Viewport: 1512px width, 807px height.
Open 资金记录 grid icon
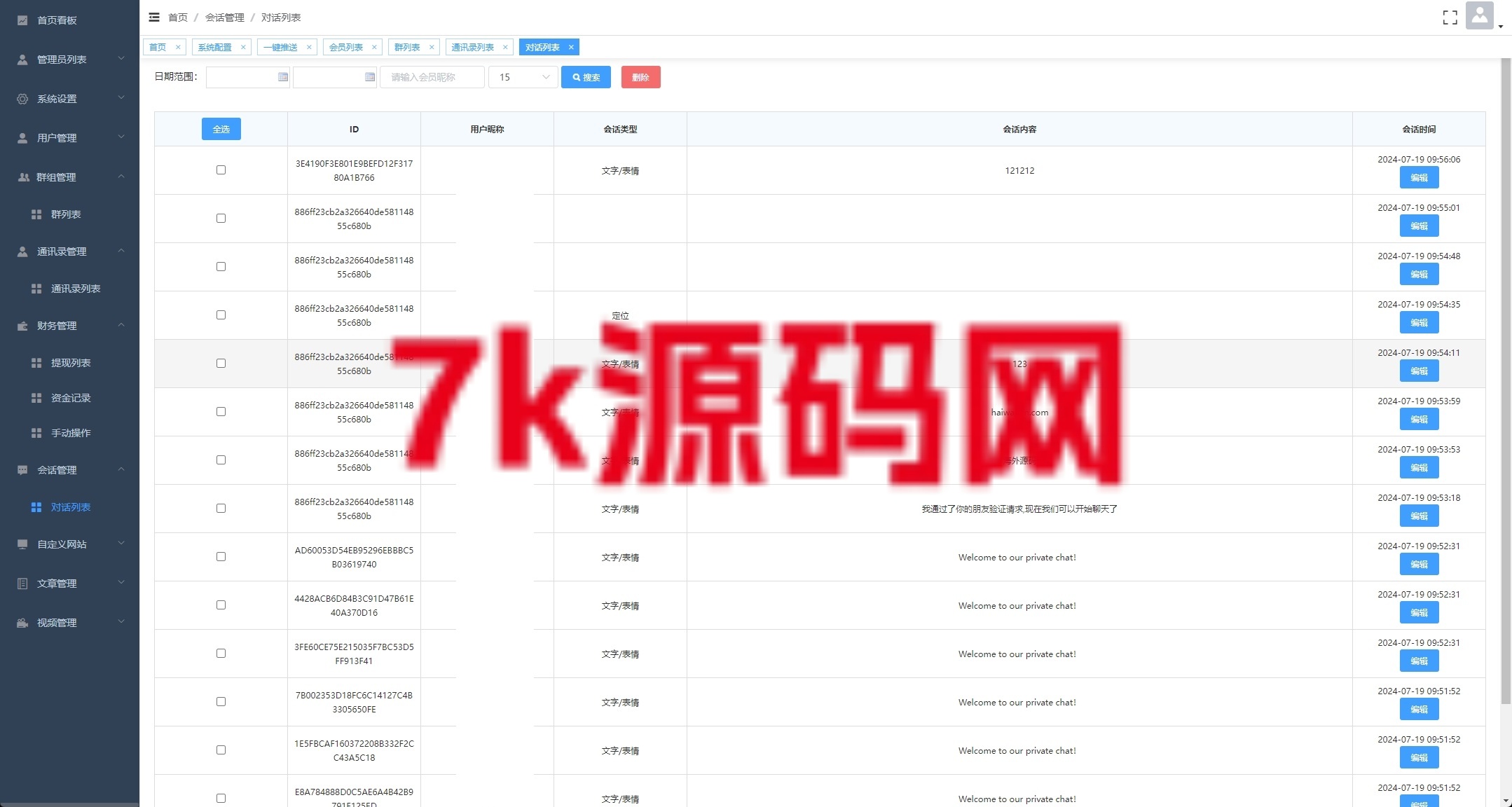pyautogui.click(x=36, y=398)
